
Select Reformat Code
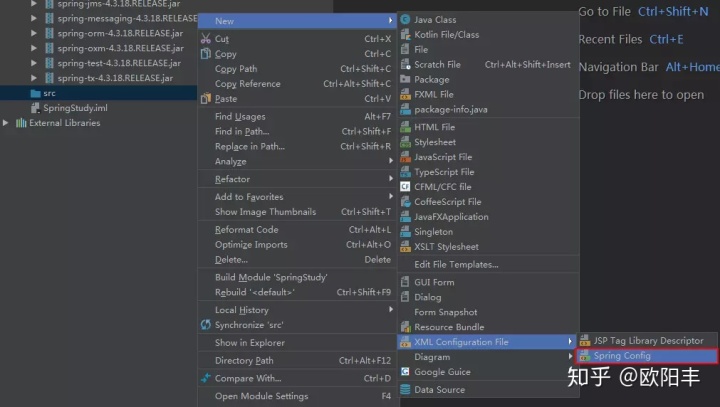click(x=297, y=230)
